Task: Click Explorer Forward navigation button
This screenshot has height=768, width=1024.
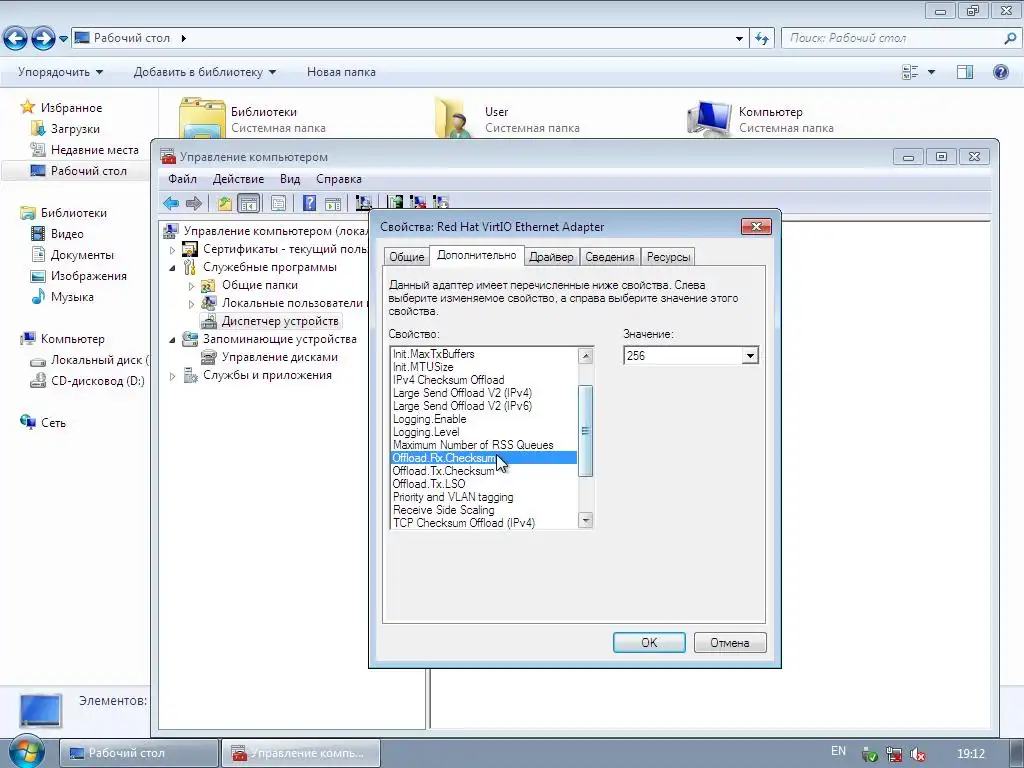Action: tap(43, 39)
